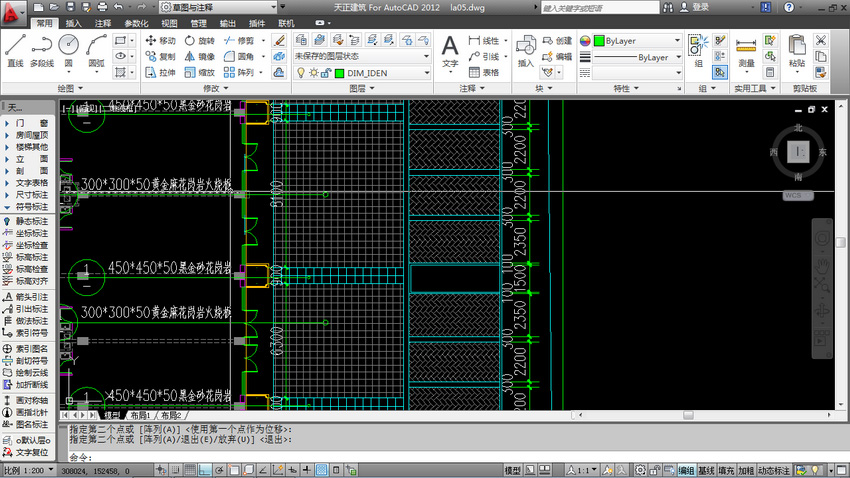Image resolution: width=850 pixels, height=478 pixels.
Task: Expand the 修改 panel
Action: [x=216, y=88]
